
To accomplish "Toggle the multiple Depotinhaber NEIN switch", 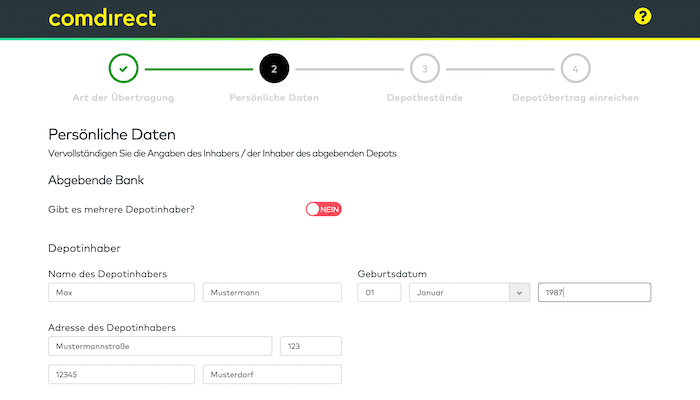I will click(x=324, y=209).
